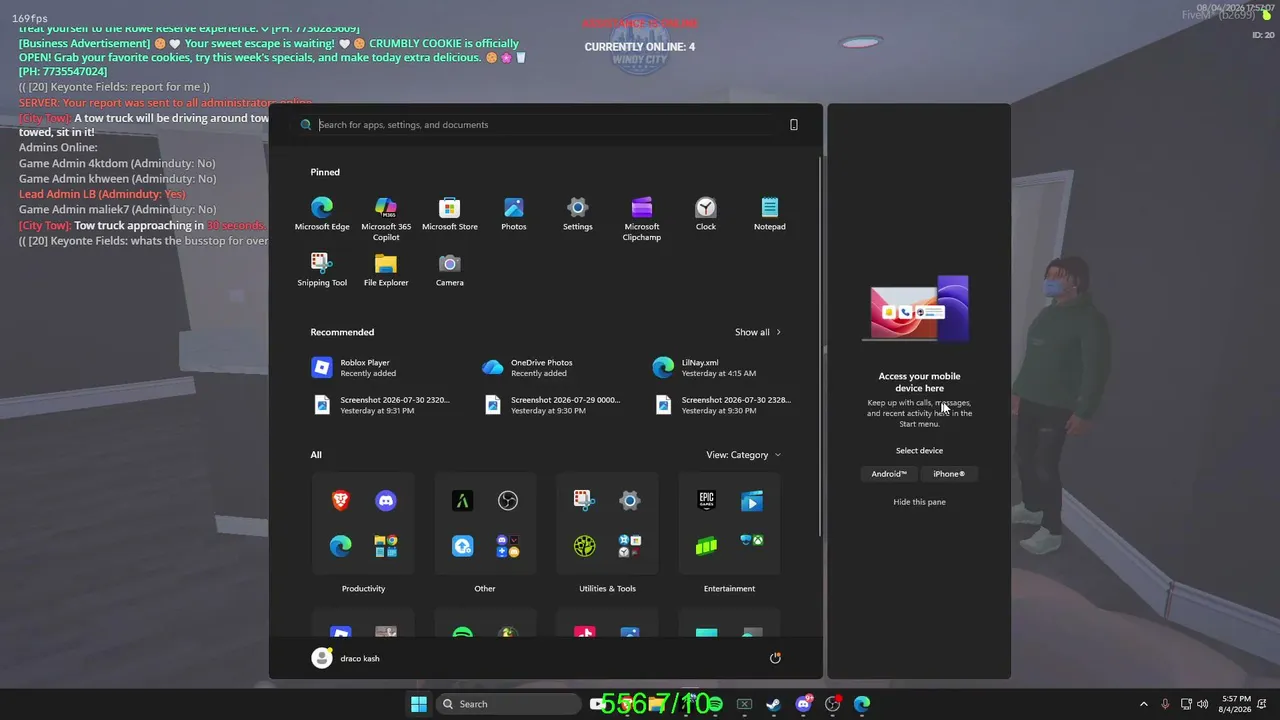Open the taskbar clock and date
The image size is (1280, 720).
(1236, 704)
